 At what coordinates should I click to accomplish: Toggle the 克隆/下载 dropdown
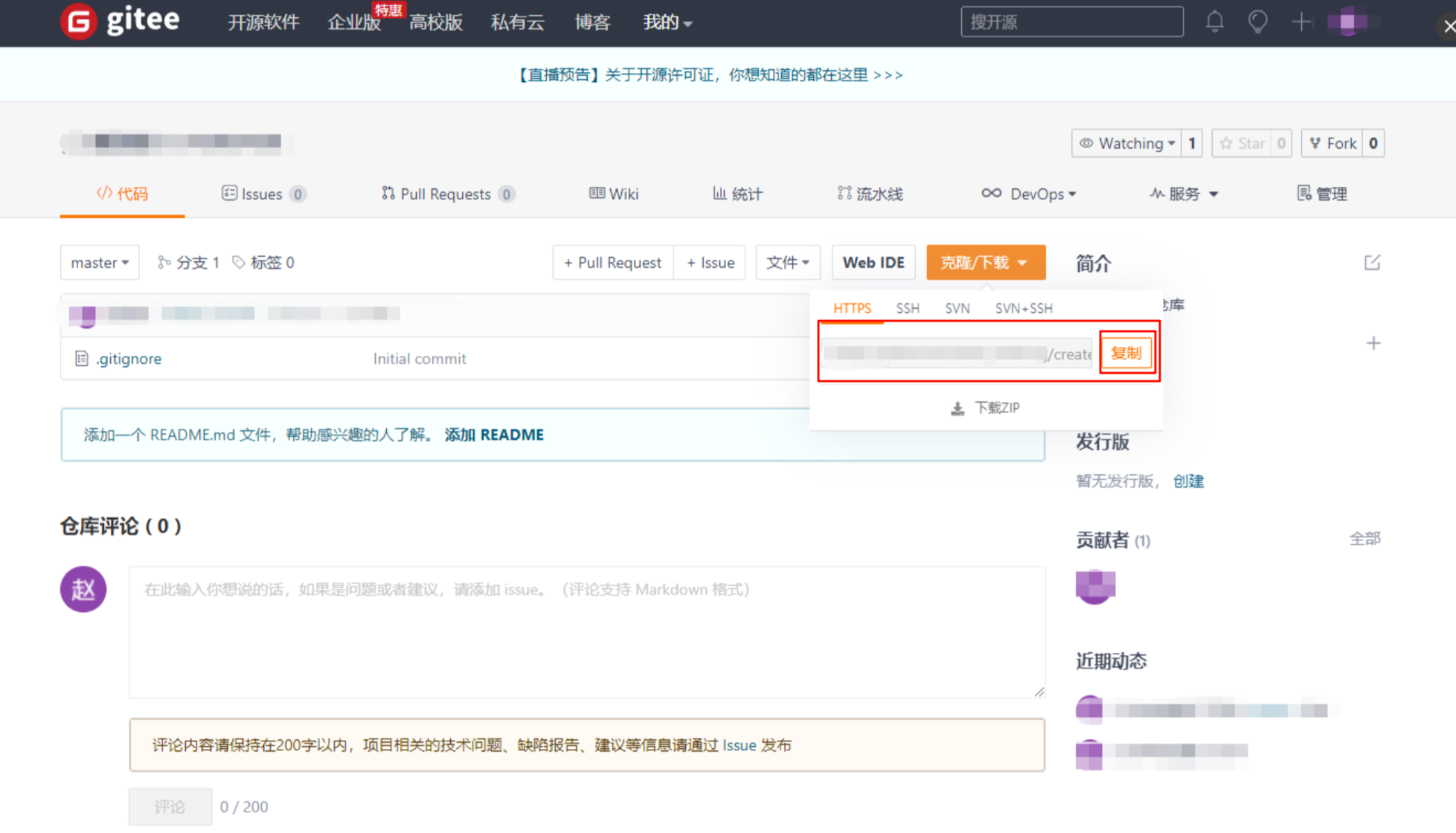click(986, 263)
